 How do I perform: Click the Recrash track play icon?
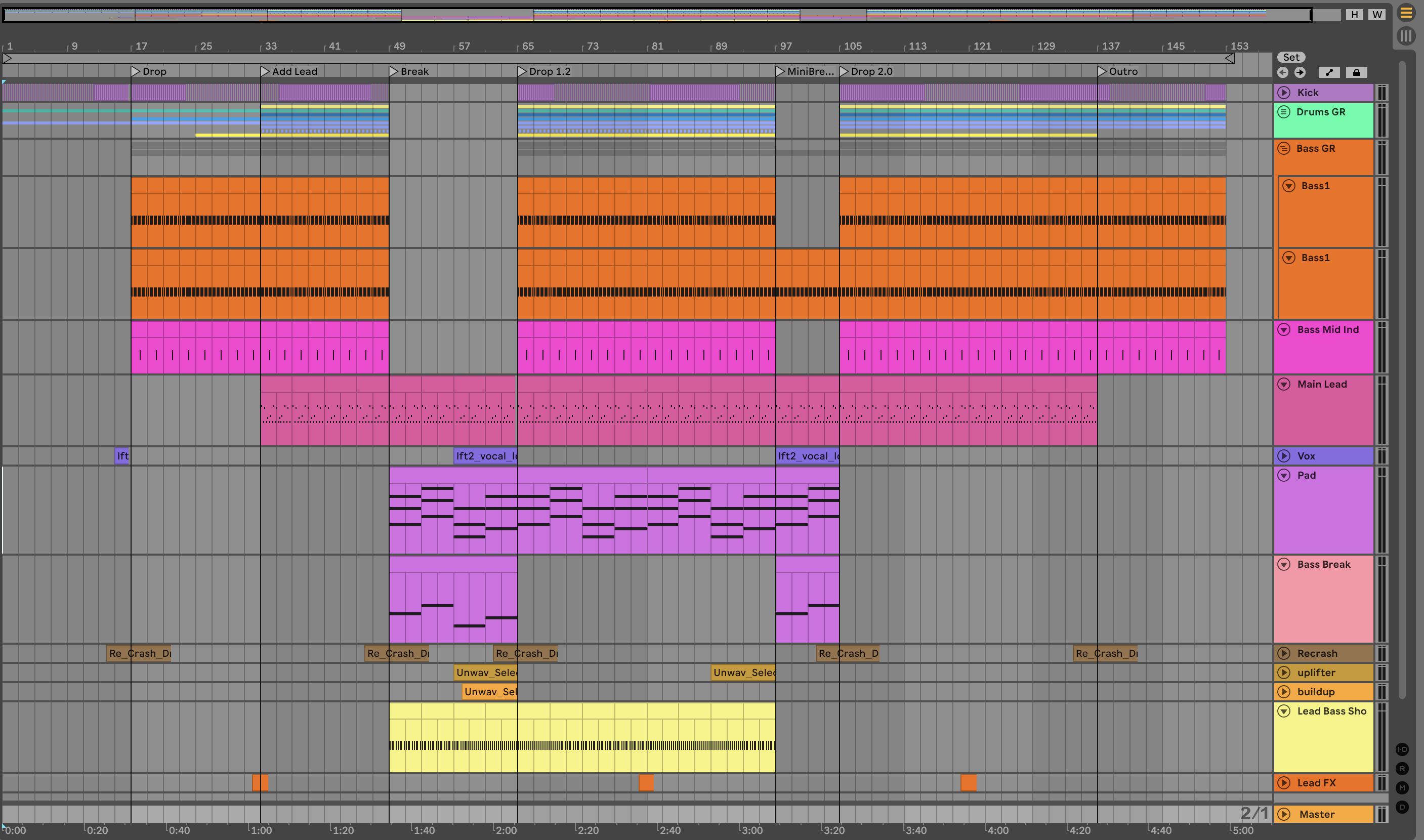[x=1284, y=653]
